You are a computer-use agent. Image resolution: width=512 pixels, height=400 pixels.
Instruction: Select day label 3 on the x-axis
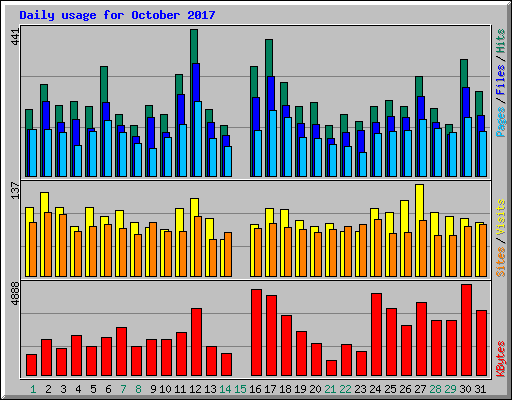point(63,389)
